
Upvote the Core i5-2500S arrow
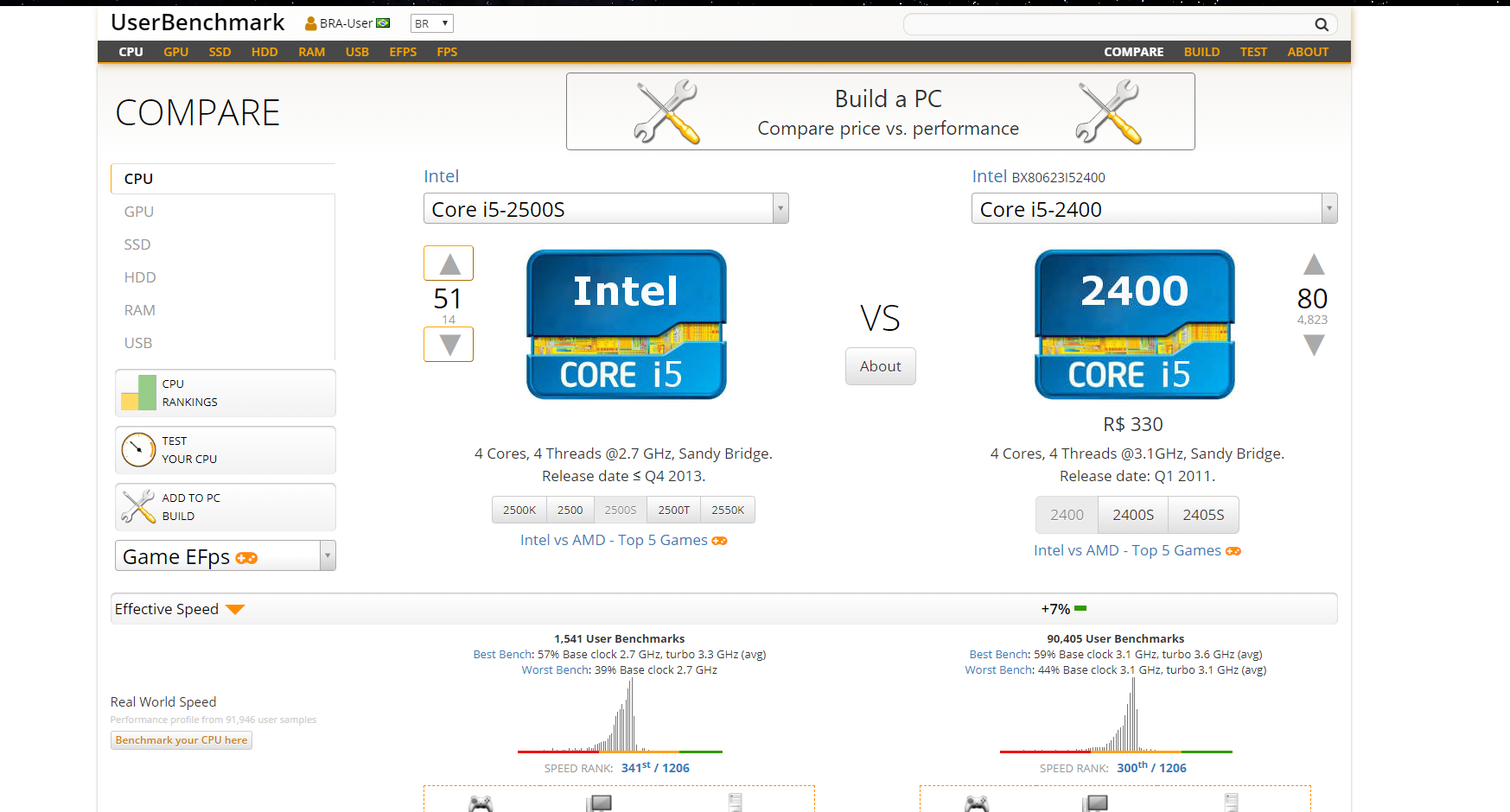tap(449, 263)
